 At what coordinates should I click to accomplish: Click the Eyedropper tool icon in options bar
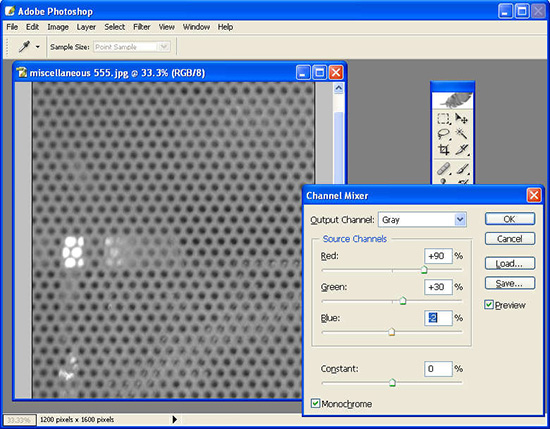[24, 46]
